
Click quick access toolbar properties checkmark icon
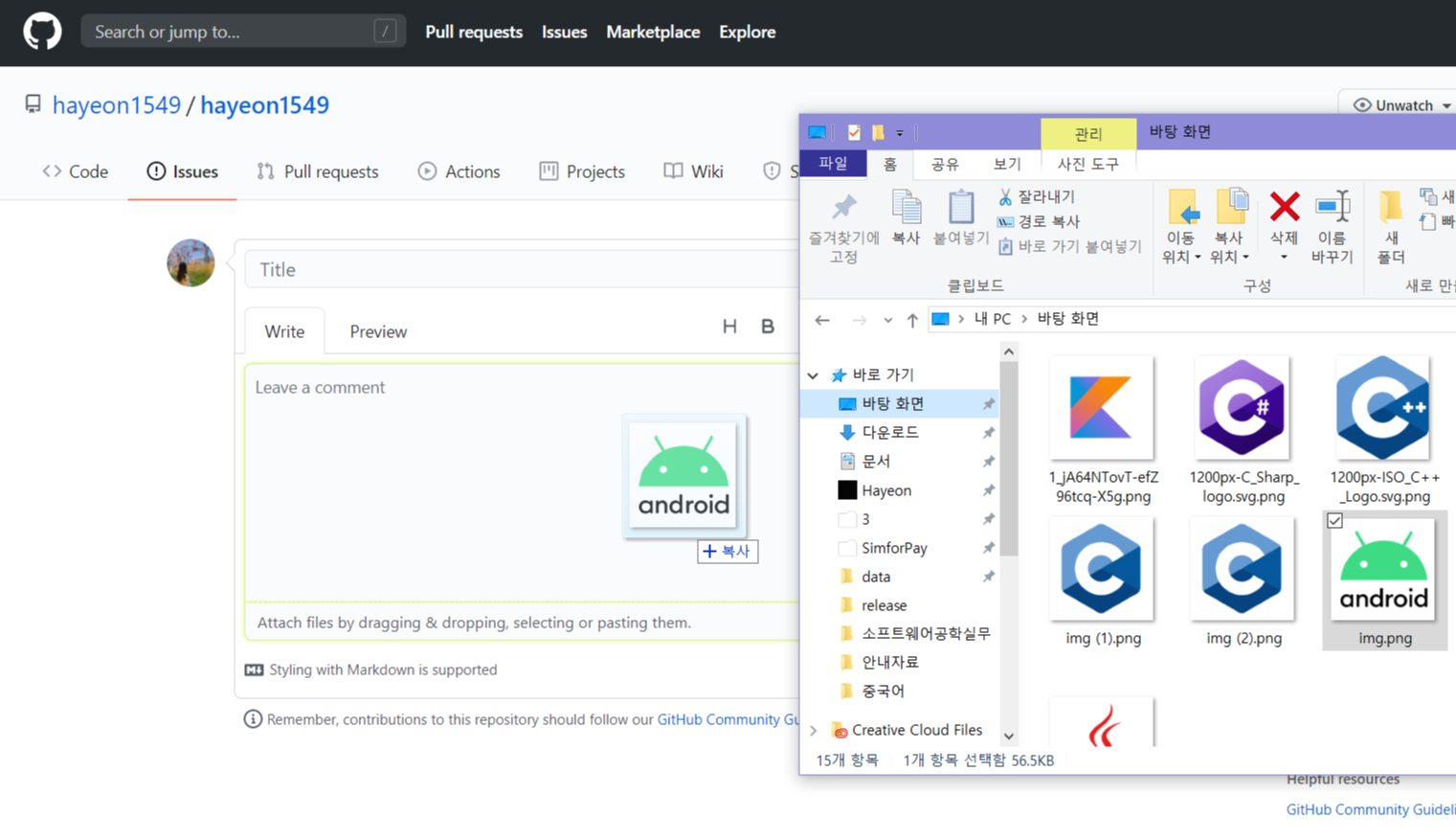tap(854, 132)
